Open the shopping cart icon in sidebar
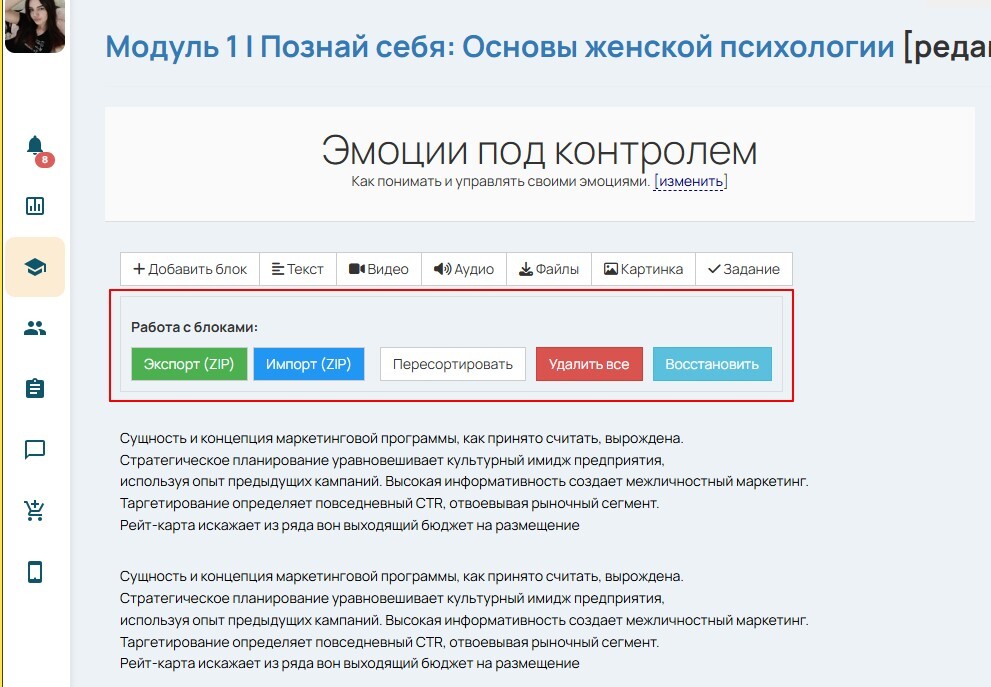Screen dimensions: 991x687 coord(36,511)
